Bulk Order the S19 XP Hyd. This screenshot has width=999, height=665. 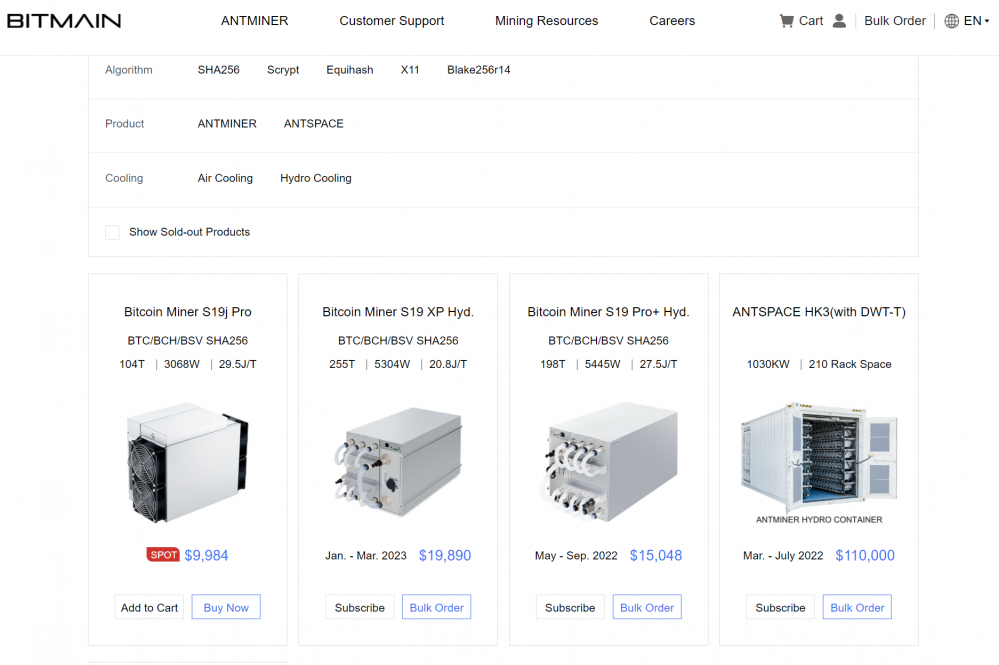point(436,607)
